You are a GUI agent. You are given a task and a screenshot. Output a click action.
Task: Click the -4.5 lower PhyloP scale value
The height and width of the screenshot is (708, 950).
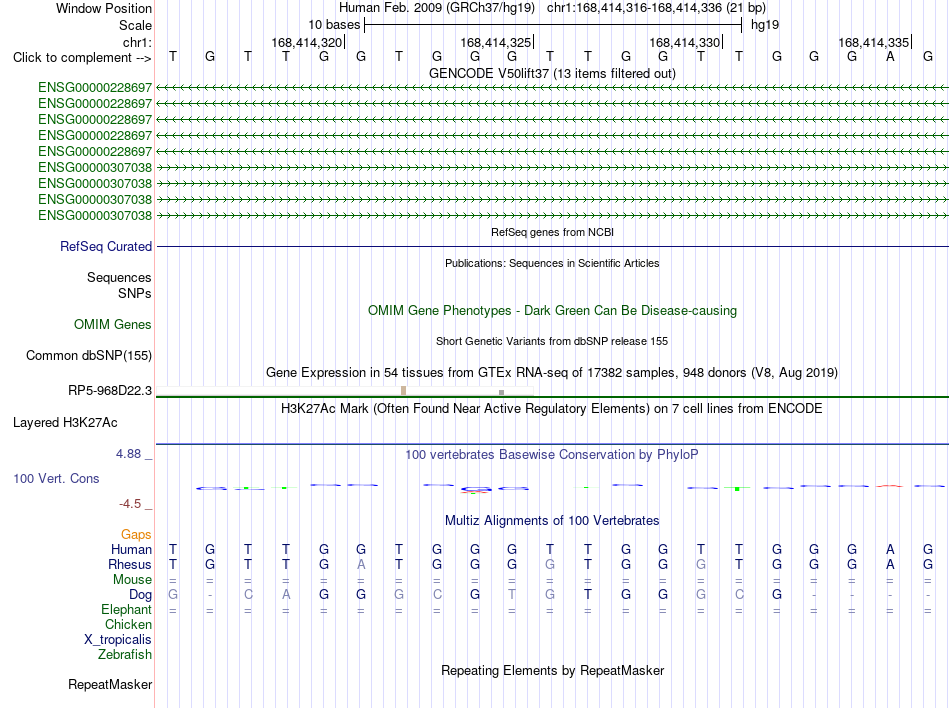coord(130,504)
